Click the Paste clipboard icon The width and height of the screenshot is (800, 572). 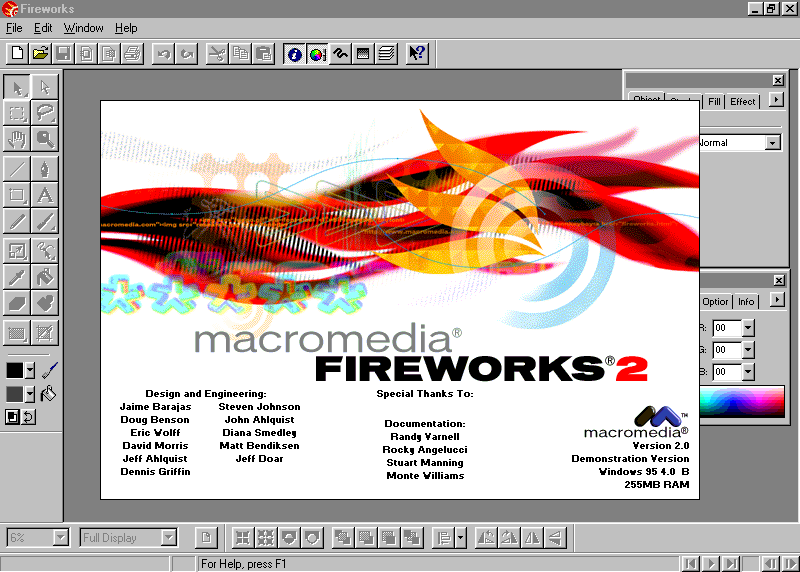pyautogui.click(x=264, y=54)
